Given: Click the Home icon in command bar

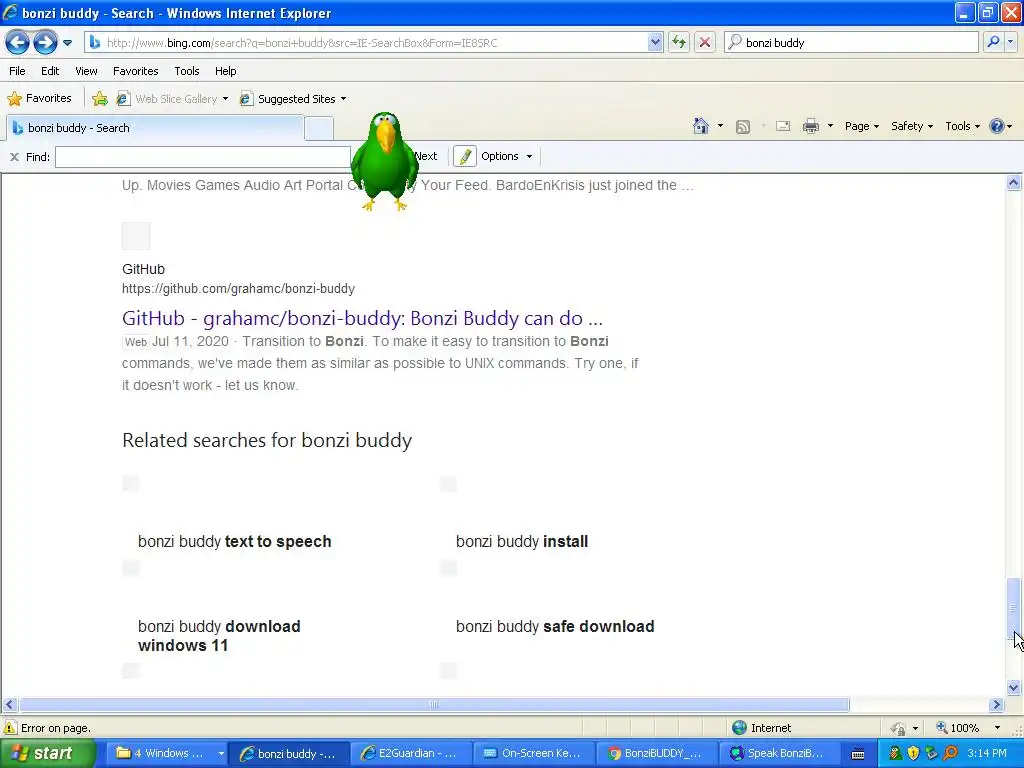Looking at the screenshot, I should pyautogui.click(x=701, y=126).
